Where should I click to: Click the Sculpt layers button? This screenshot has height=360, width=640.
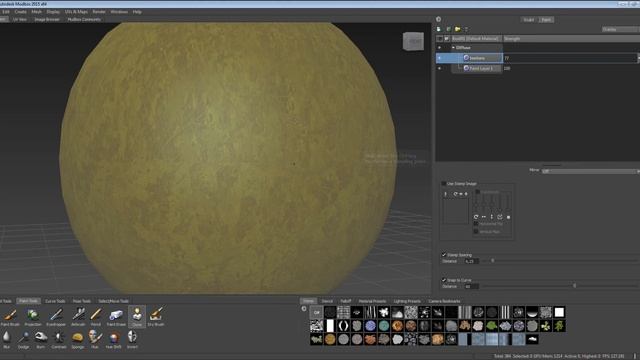[x=529, y=20]
